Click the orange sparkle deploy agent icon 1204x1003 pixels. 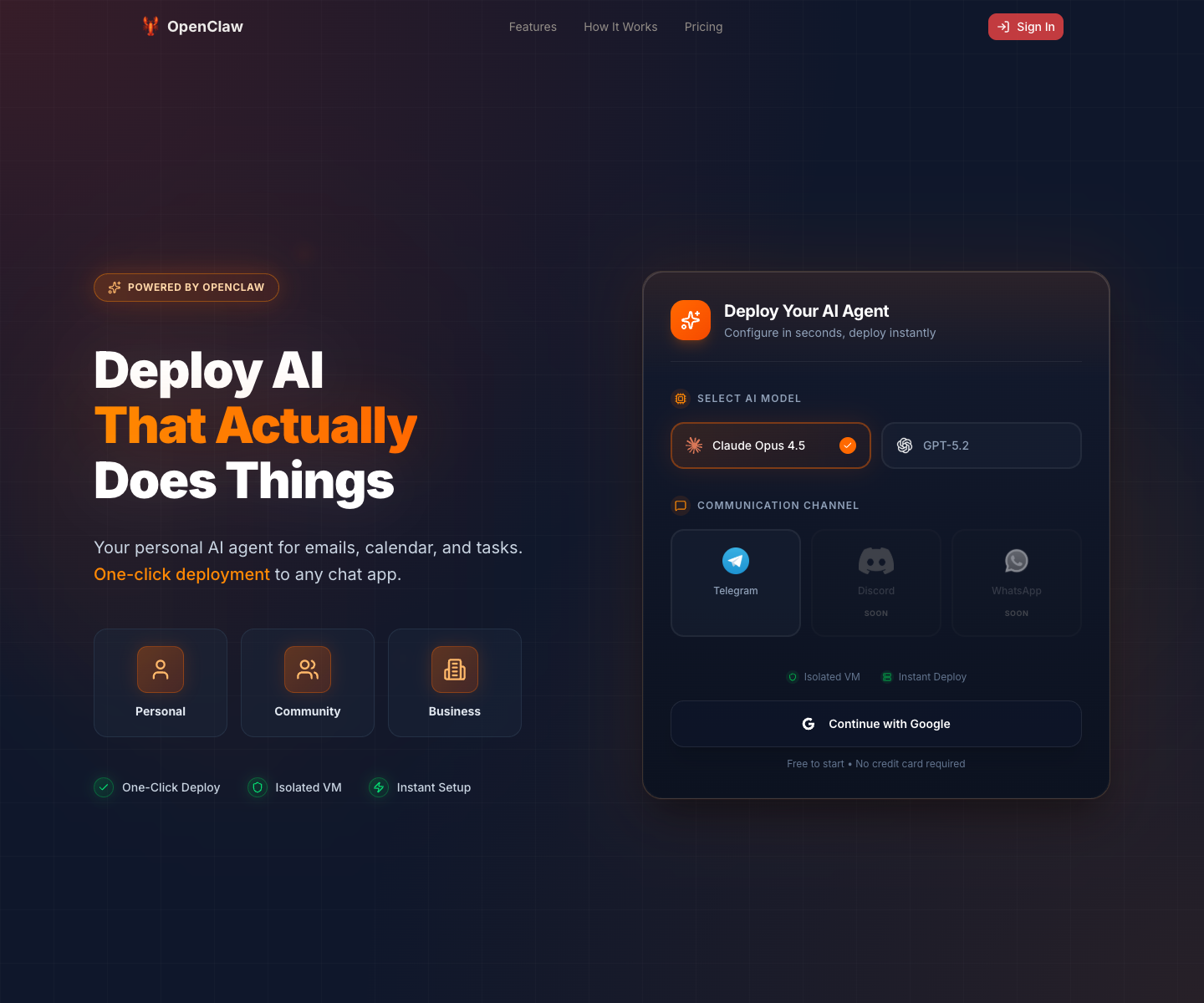coord(691,320)
